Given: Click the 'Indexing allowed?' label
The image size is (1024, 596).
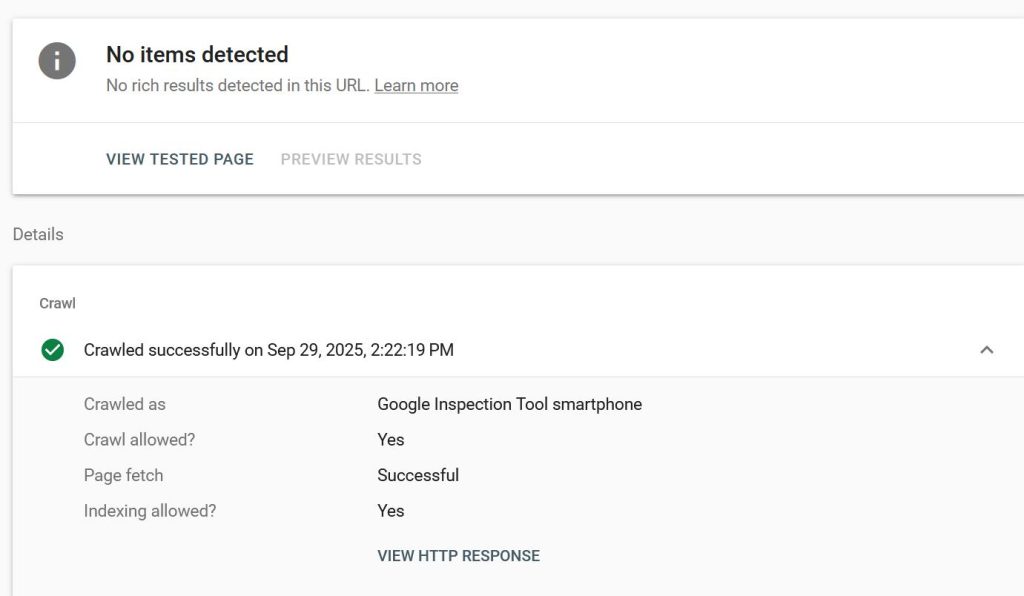Looking at the screenshot, I should click(x=150, y=511).
